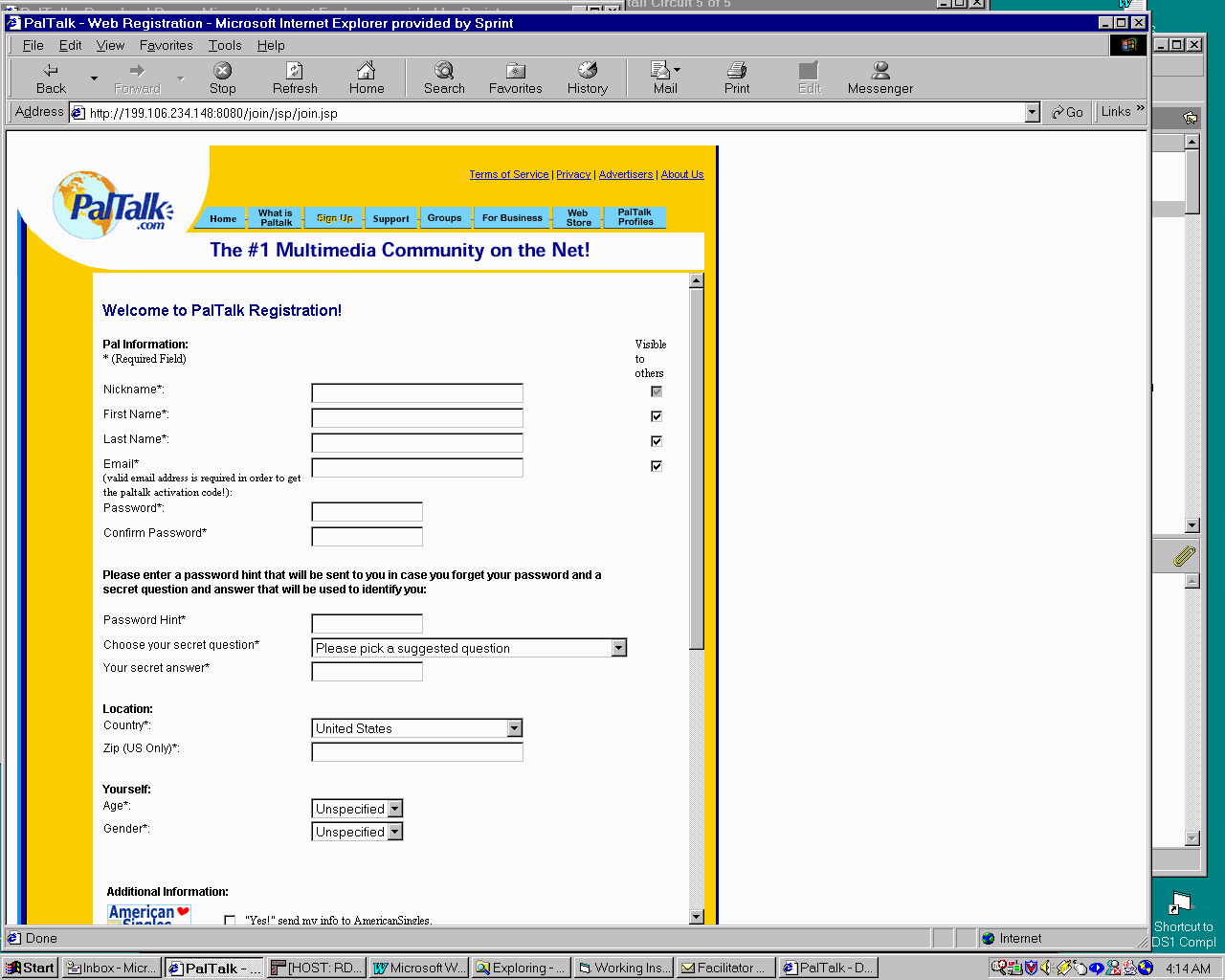The width and height of the screenshot is (1225, 980).
Task: Open the Help menu
Action: (271, 45)
